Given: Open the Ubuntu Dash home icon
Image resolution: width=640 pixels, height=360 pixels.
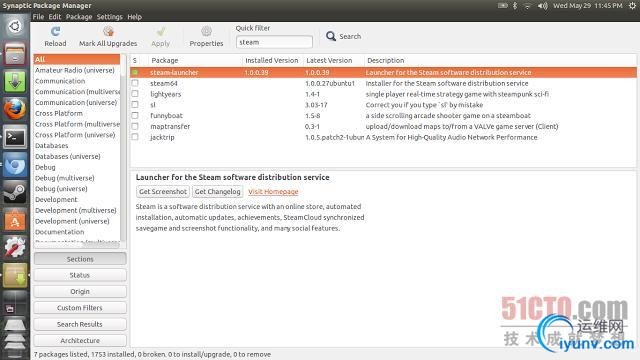Looking at the screenshot, I should (15, 27).
